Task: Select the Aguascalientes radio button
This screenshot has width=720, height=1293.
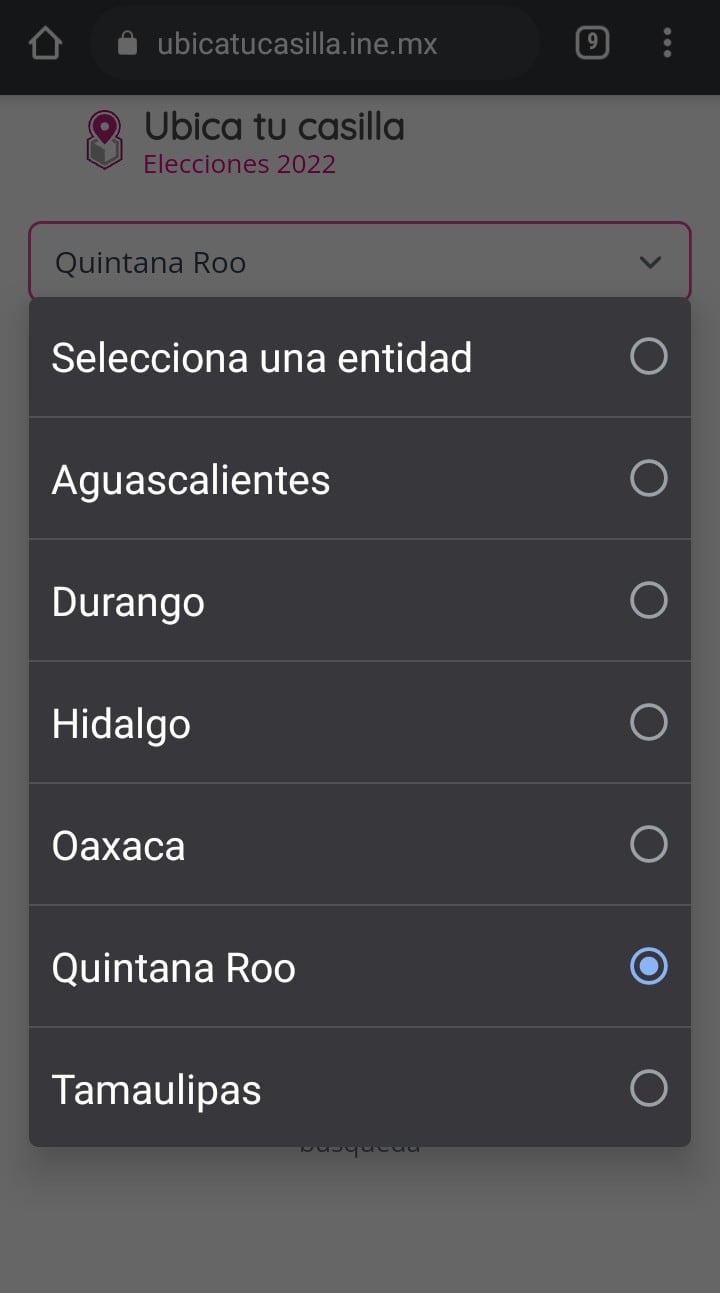Action: [x=648, y=479]
